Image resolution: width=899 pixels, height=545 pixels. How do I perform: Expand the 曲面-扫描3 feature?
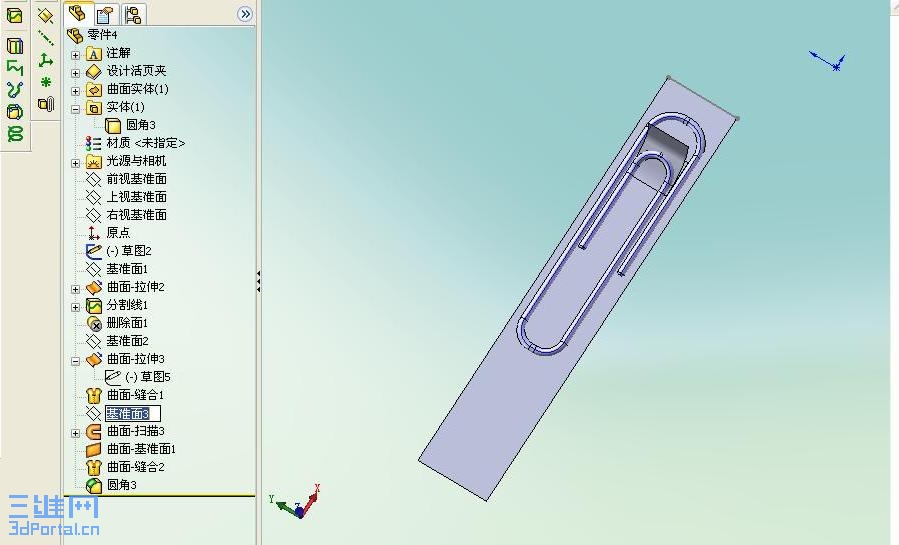pos(75,433)
